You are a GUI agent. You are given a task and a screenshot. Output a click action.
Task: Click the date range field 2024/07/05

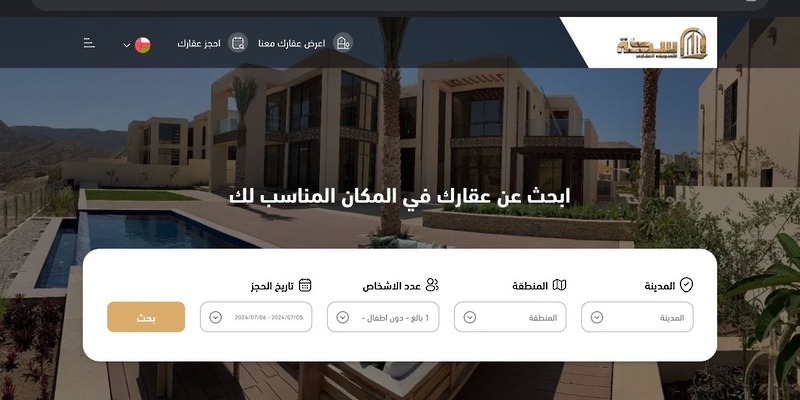(x=256, y=317)
